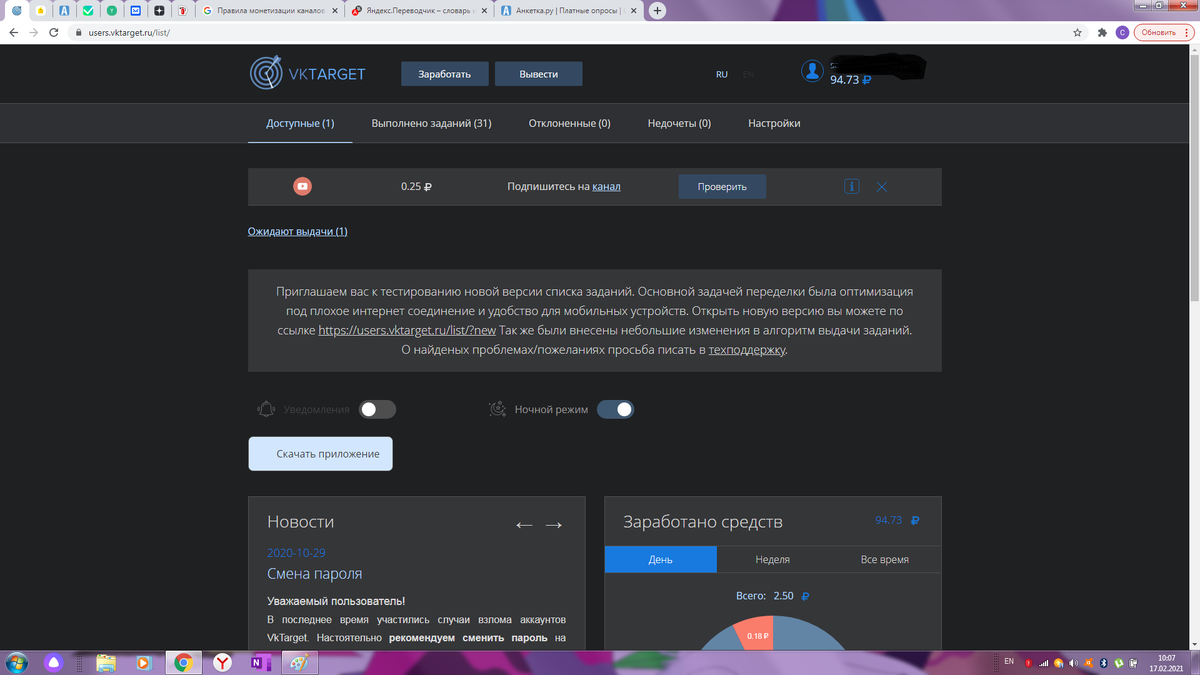Click the volume speaker tray icon

(x=1073, y=662)
